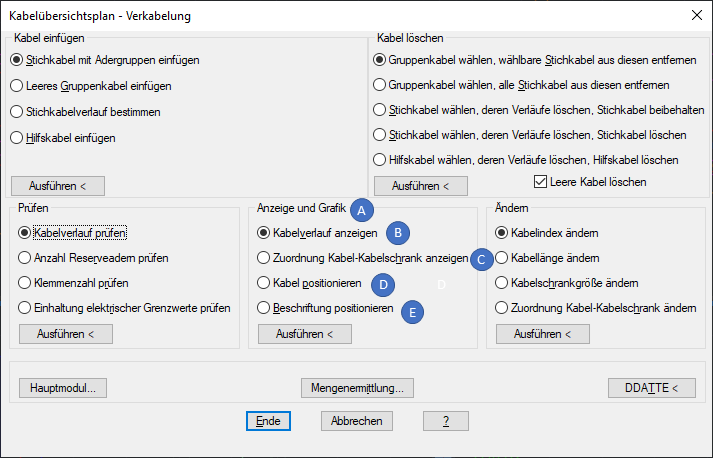This screenshot has height=458, width=713.
Task: Click the Abbrechen button
Action: point(357,421)
